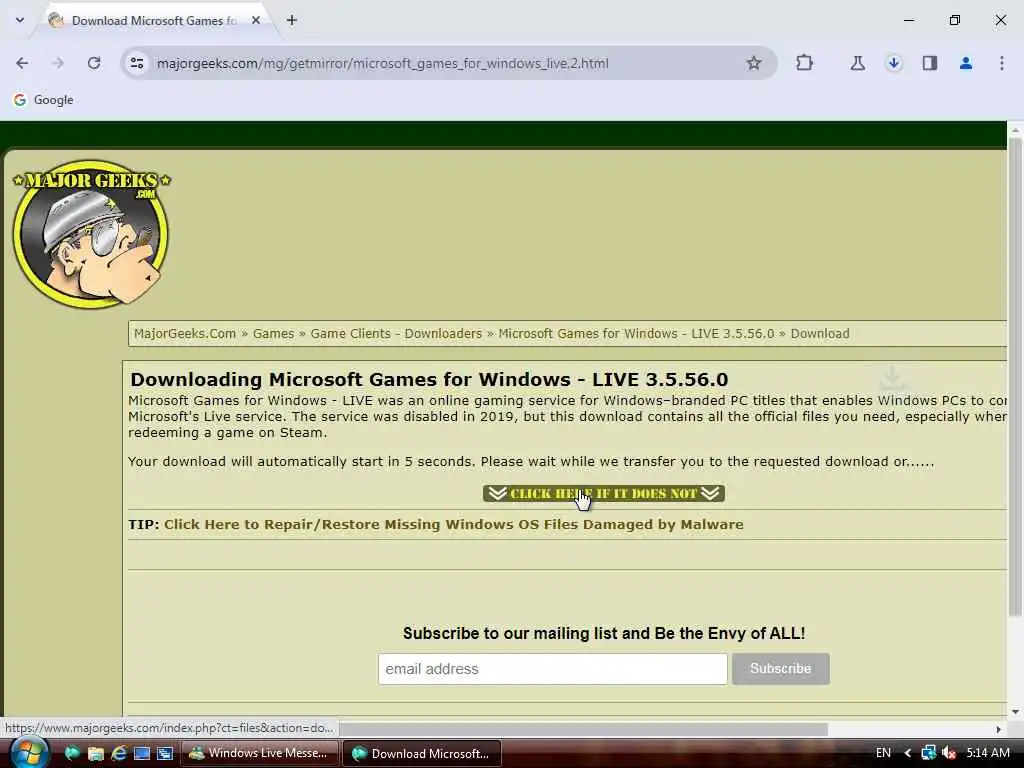Click the scroll up arrow

1014,130
